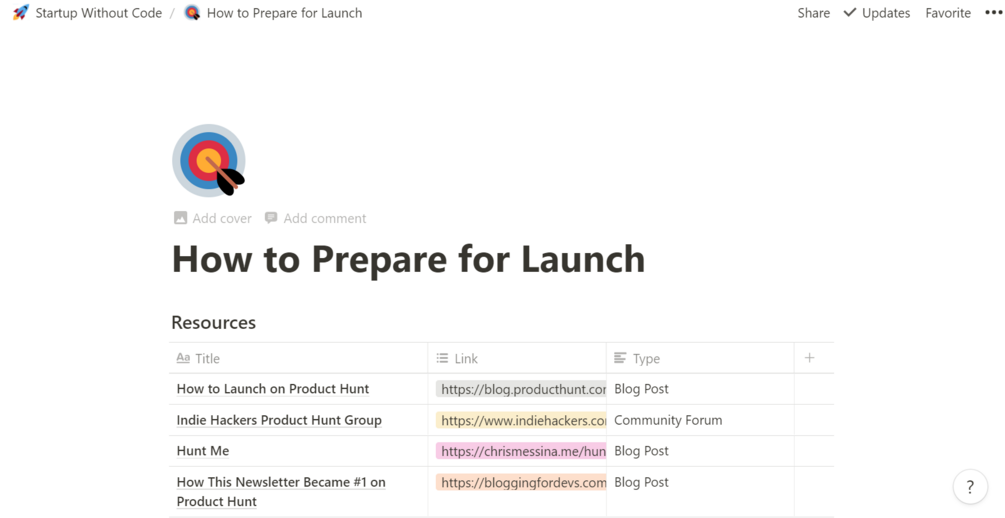Open How to Launch on Product Hunt

273,389
